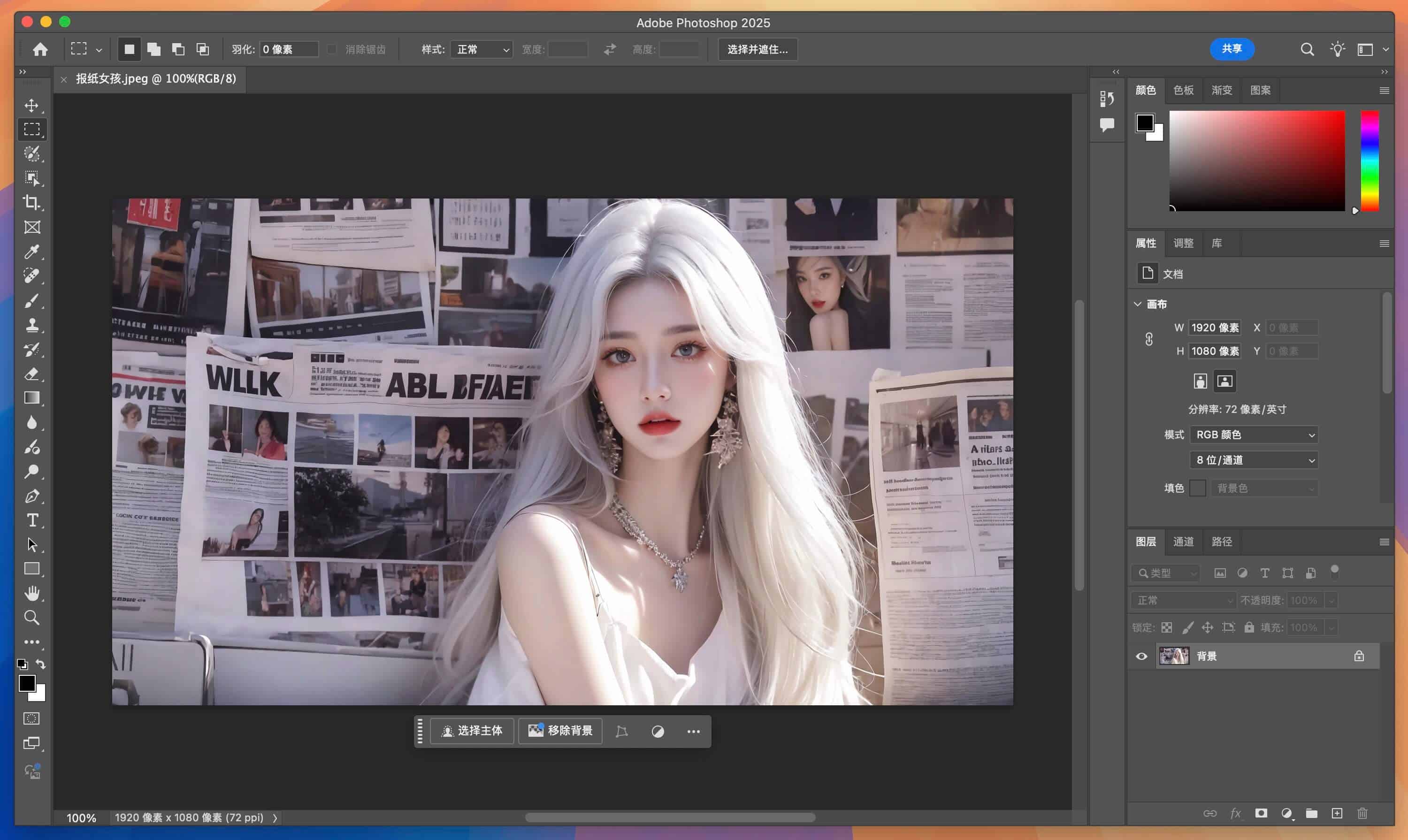Select the Eyedropper tool

coord(32,252)
